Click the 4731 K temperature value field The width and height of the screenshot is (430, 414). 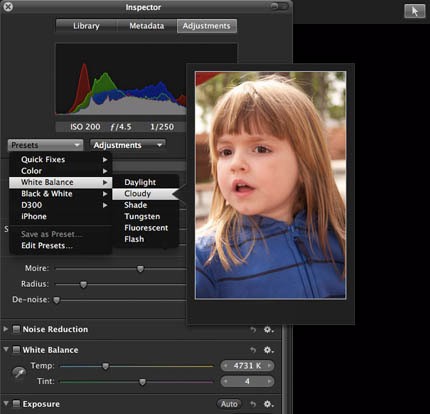[x=247, y=366]
